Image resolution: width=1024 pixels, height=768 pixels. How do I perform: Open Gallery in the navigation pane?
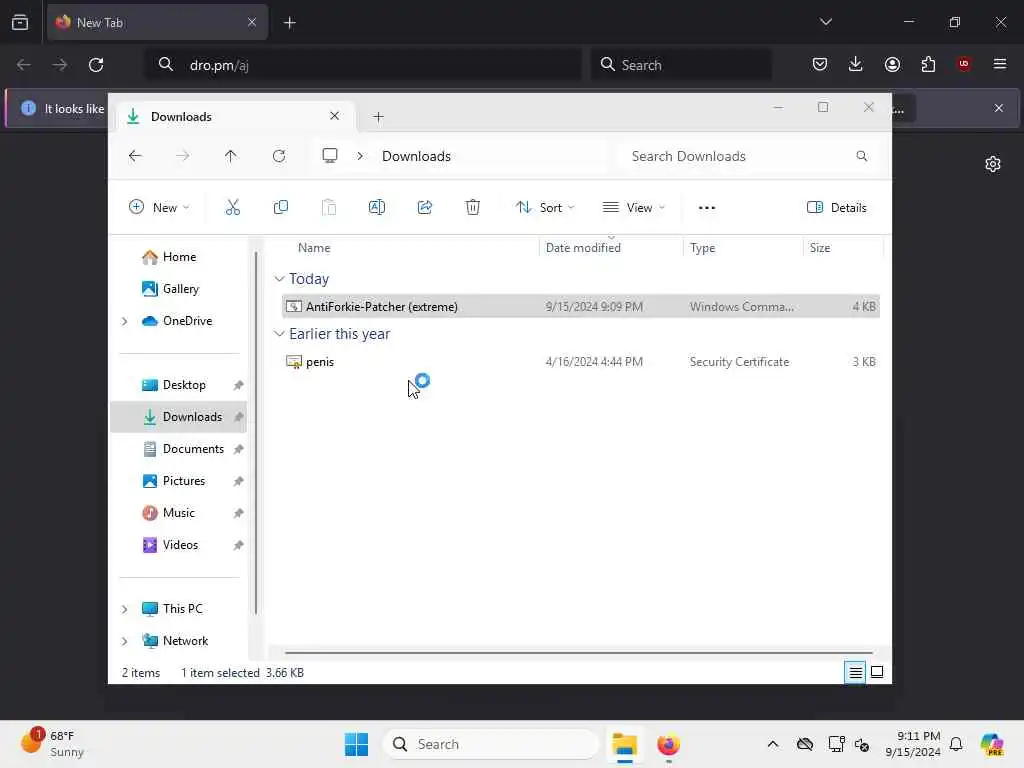171,289
